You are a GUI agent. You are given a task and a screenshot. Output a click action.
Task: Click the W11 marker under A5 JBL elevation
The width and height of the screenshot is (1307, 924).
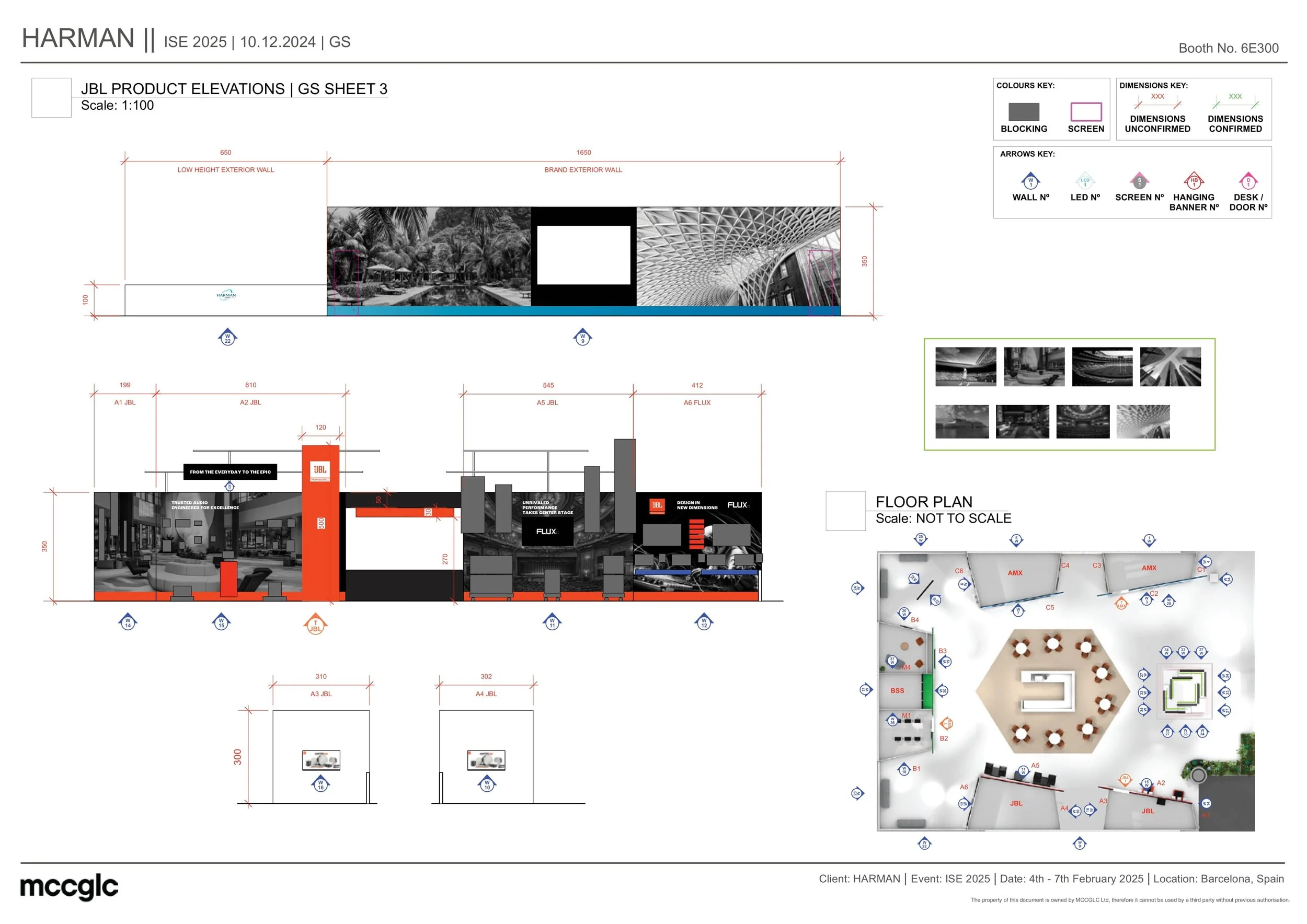point(552,622)
